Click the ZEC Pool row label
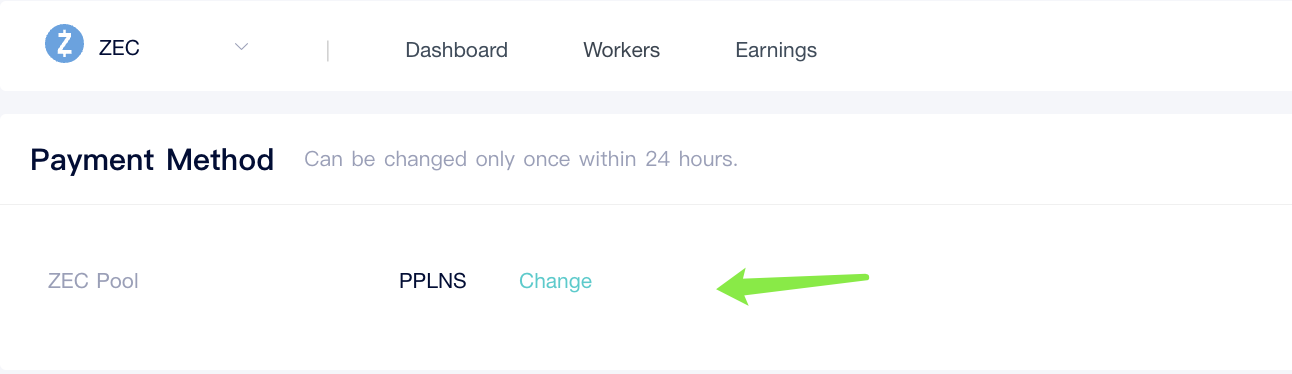The image size is (1292, 374). point(93,281)
